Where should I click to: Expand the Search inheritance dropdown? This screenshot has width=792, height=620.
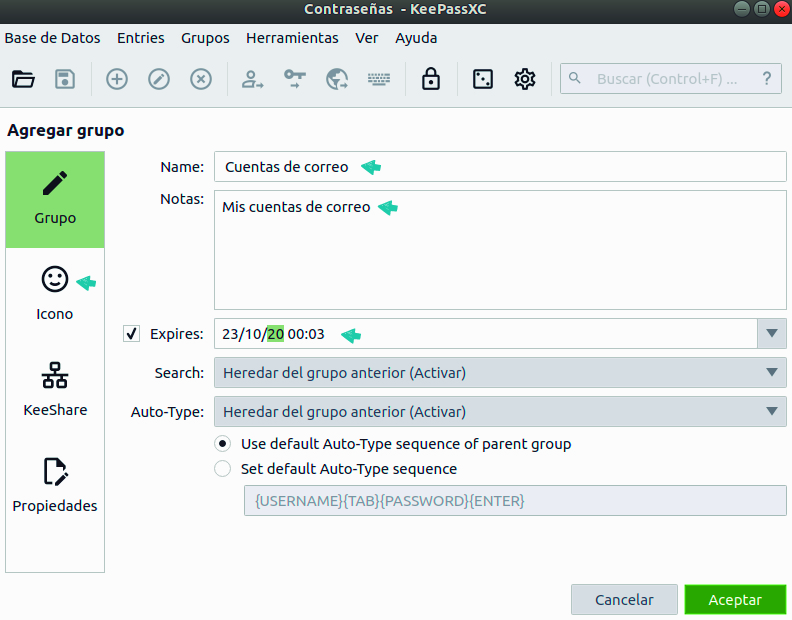click(771, 373)
